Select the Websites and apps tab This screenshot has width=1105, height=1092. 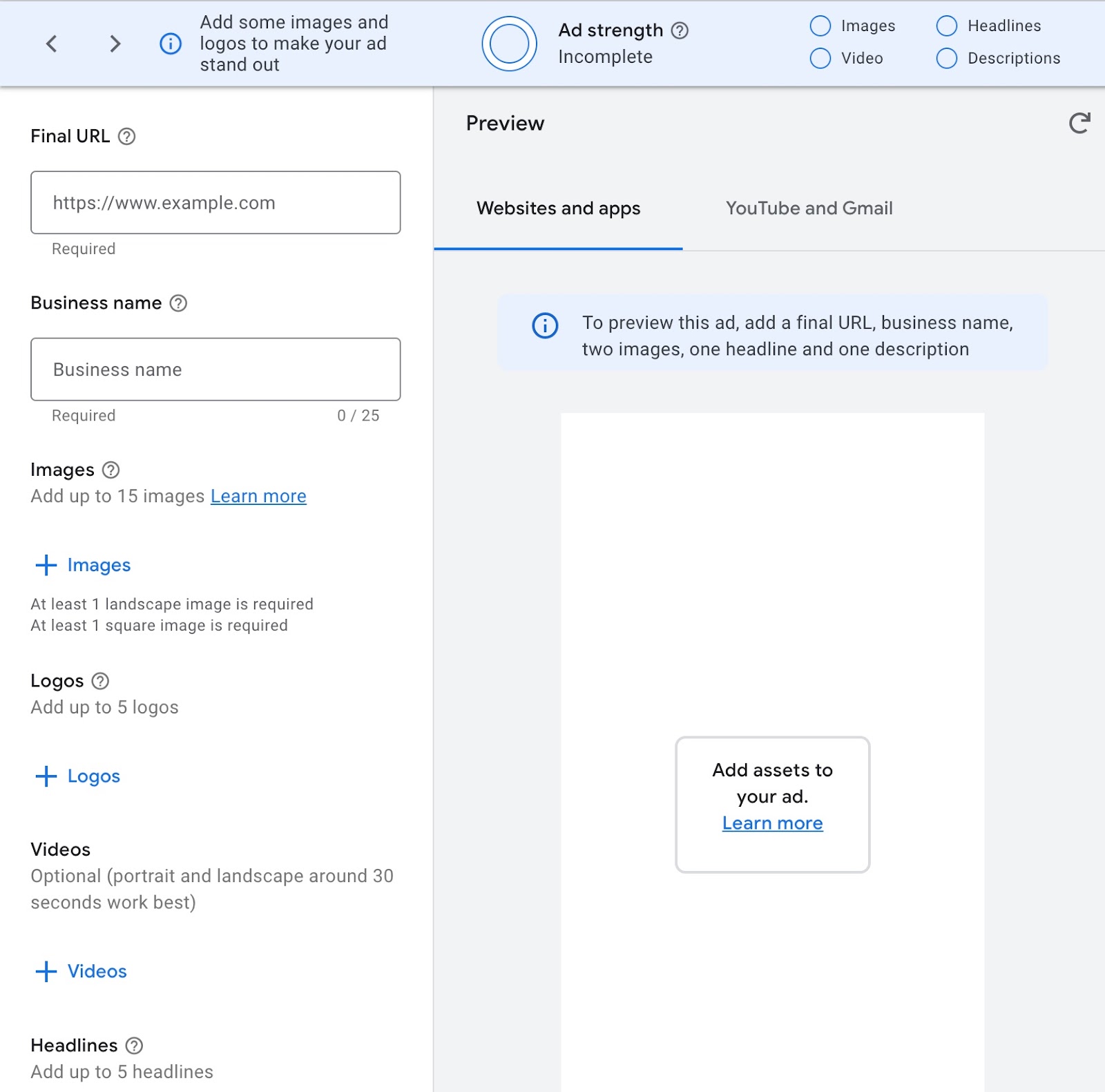558,209
